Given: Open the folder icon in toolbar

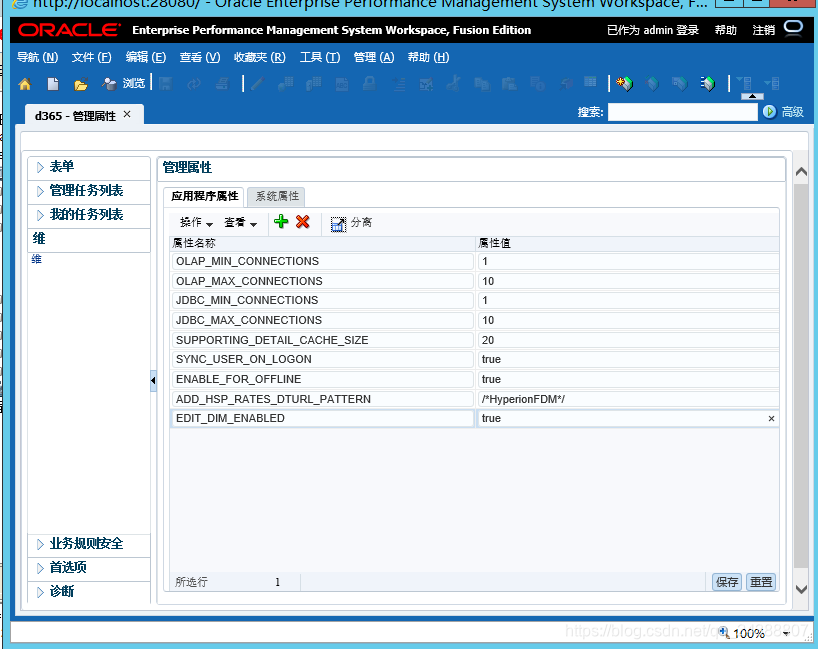Looking at the screenshot, I should (x=80, y=84).
